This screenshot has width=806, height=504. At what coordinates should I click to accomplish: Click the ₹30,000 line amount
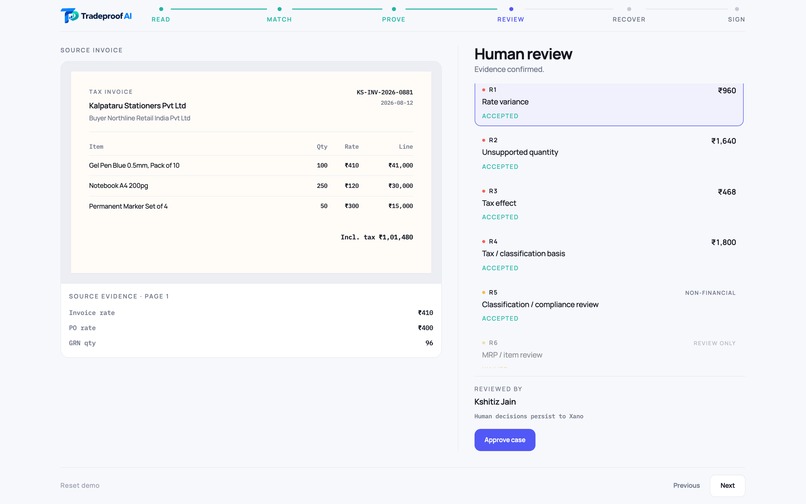click(x=400, y=186)
